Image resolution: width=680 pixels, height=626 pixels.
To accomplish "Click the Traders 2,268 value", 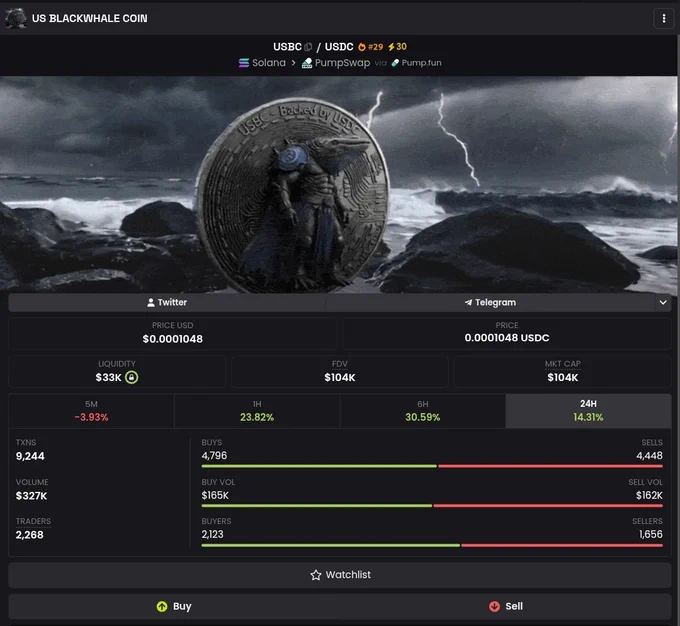I will [x=29, y=535].
